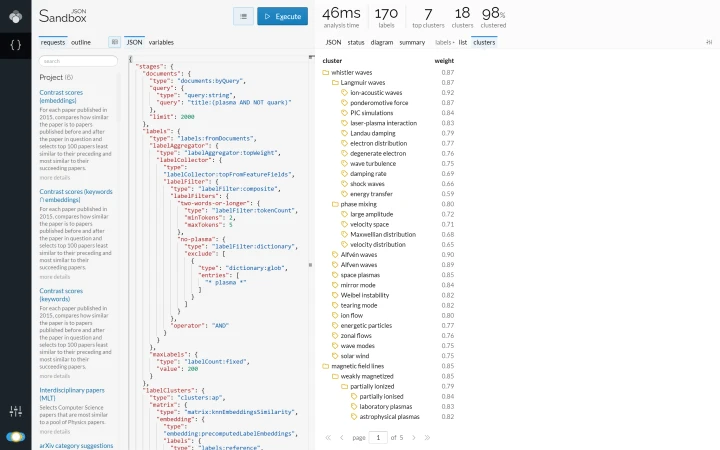Switch to the diagram tab
720x450 pixels.
point(382,42)
